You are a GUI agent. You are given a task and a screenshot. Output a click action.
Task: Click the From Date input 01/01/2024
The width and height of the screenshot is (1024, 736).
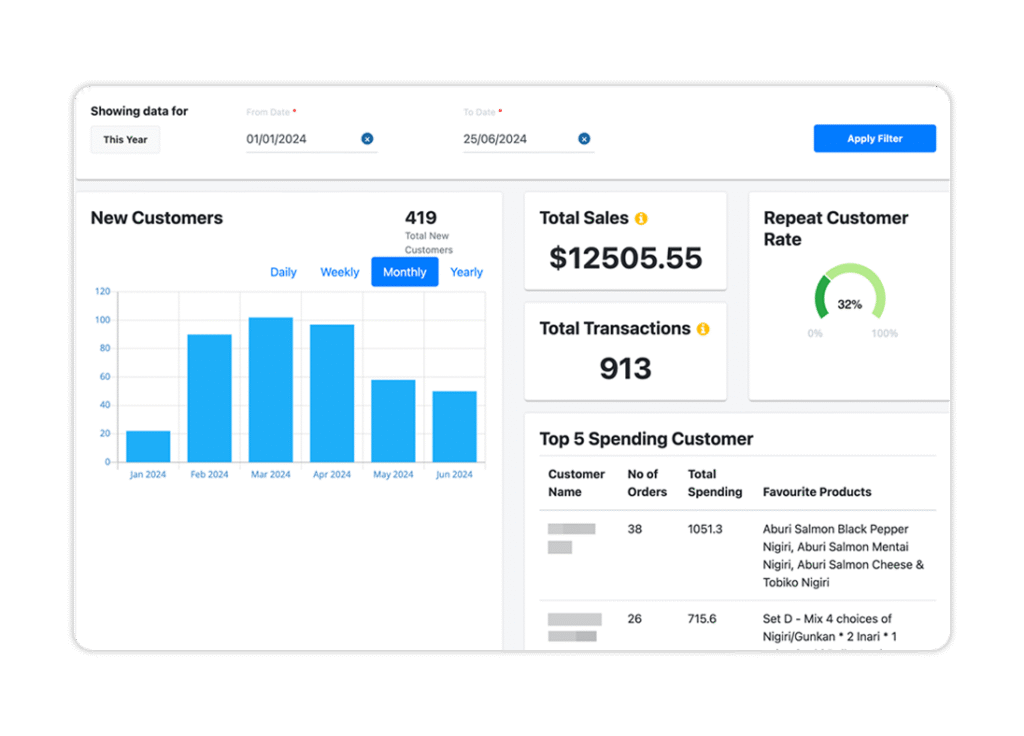(x=300, y=139)
